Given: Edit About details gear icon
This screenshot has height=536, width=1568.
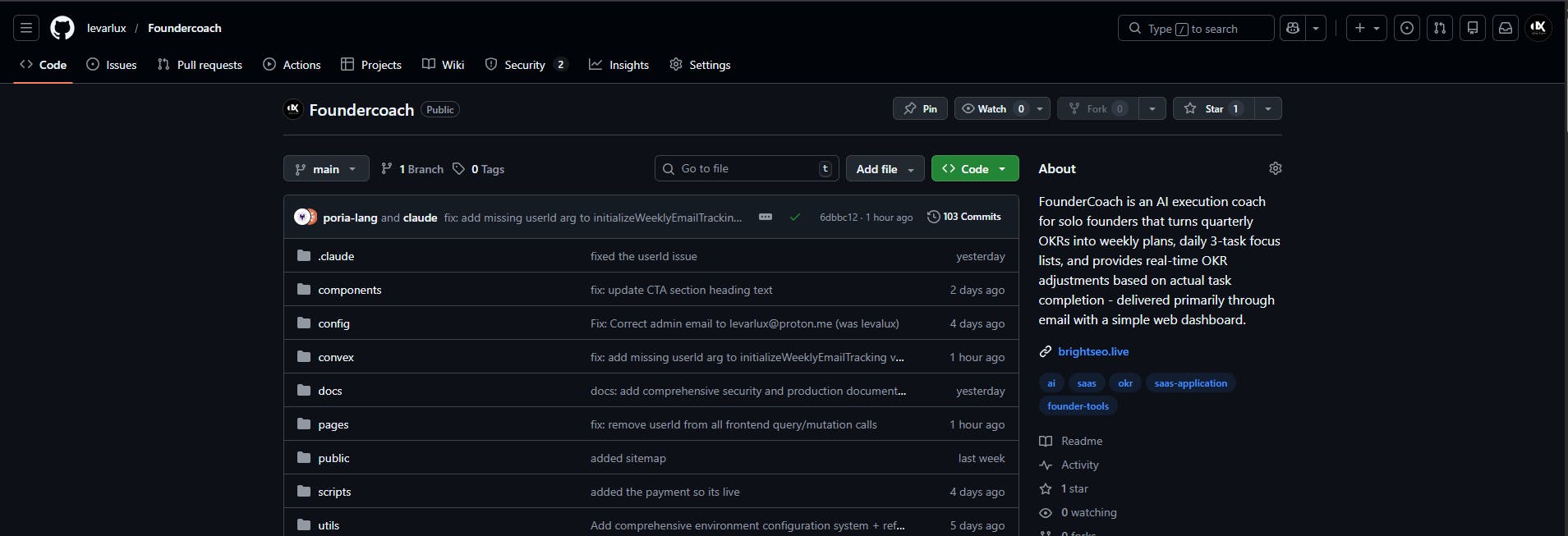Looking at the screenshot, I should click(1275, 168).
